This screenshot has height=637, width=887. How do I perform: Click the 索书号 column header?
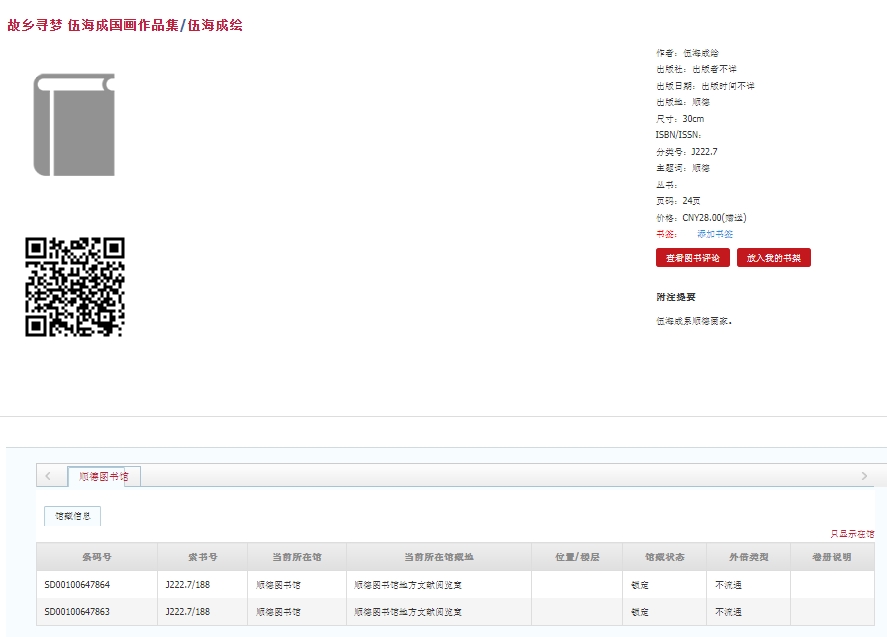tap(203, 557)
